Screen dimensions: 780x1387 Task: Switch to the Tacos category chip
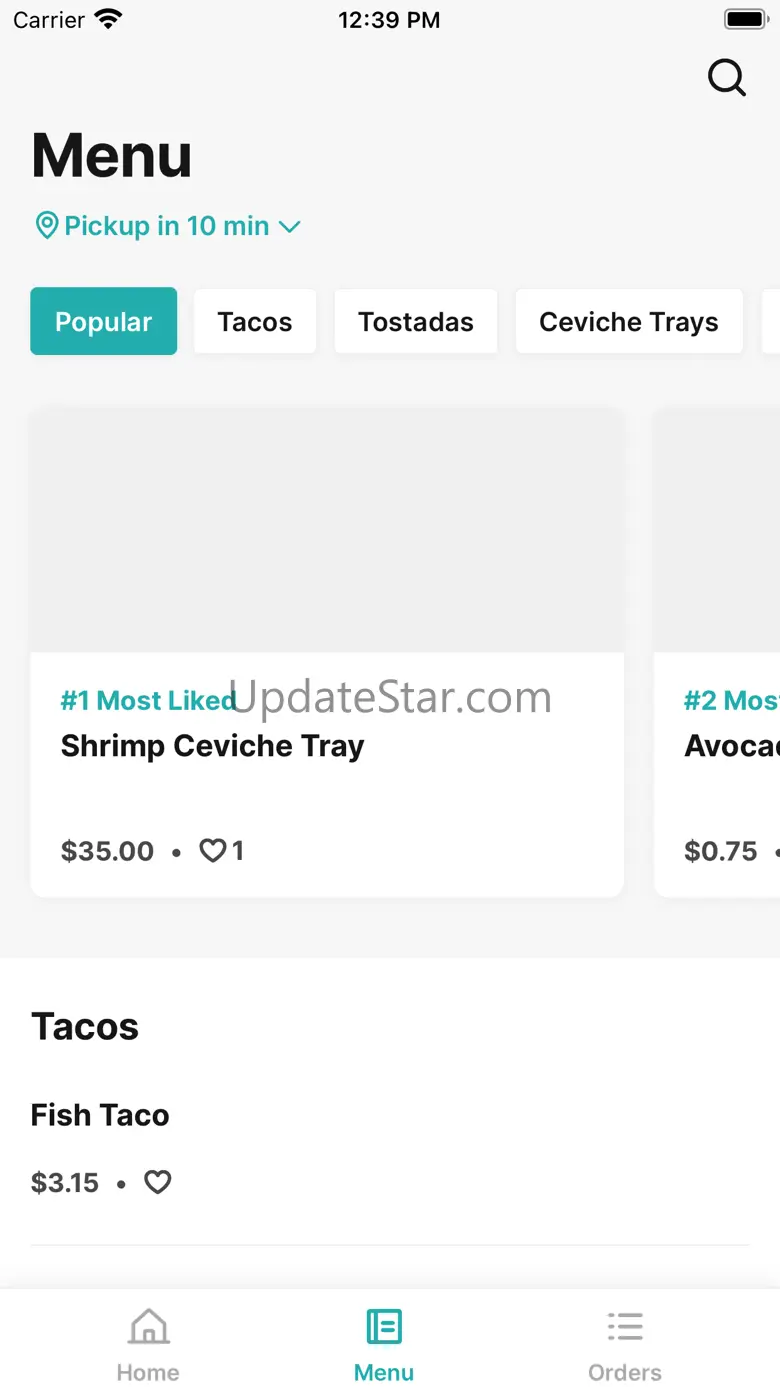pyautogui.click(x=255, y=322)
